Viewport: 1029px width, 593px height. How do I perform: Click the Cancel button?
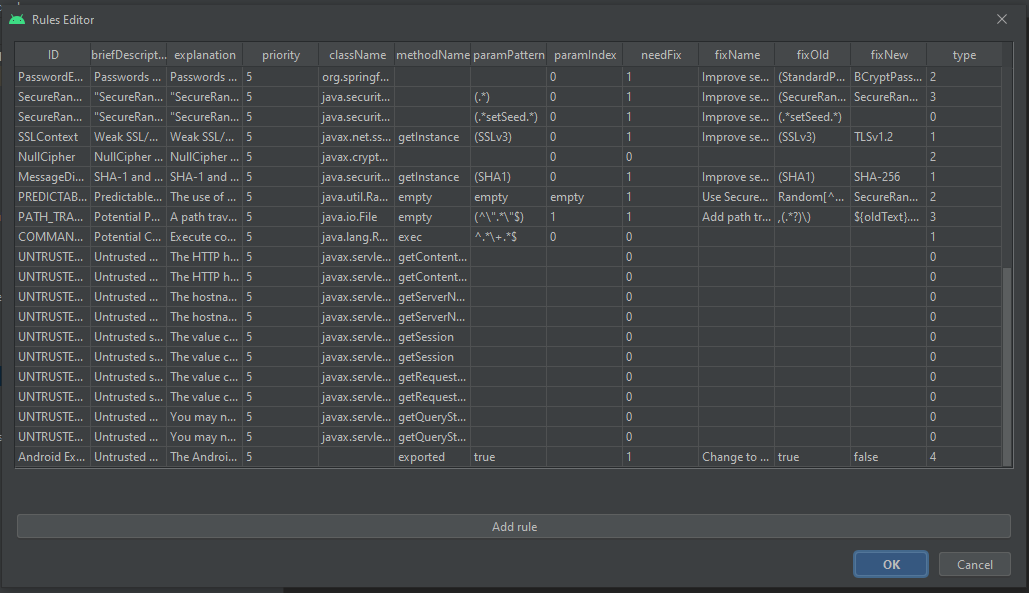pyautogui.click(x=975, y=564)
